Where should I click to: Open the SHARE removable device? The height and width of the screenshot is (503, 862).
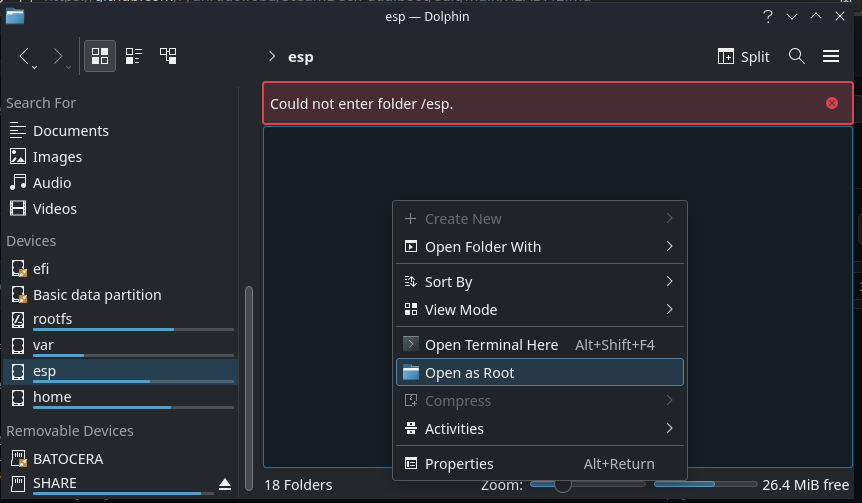point(109,484)
